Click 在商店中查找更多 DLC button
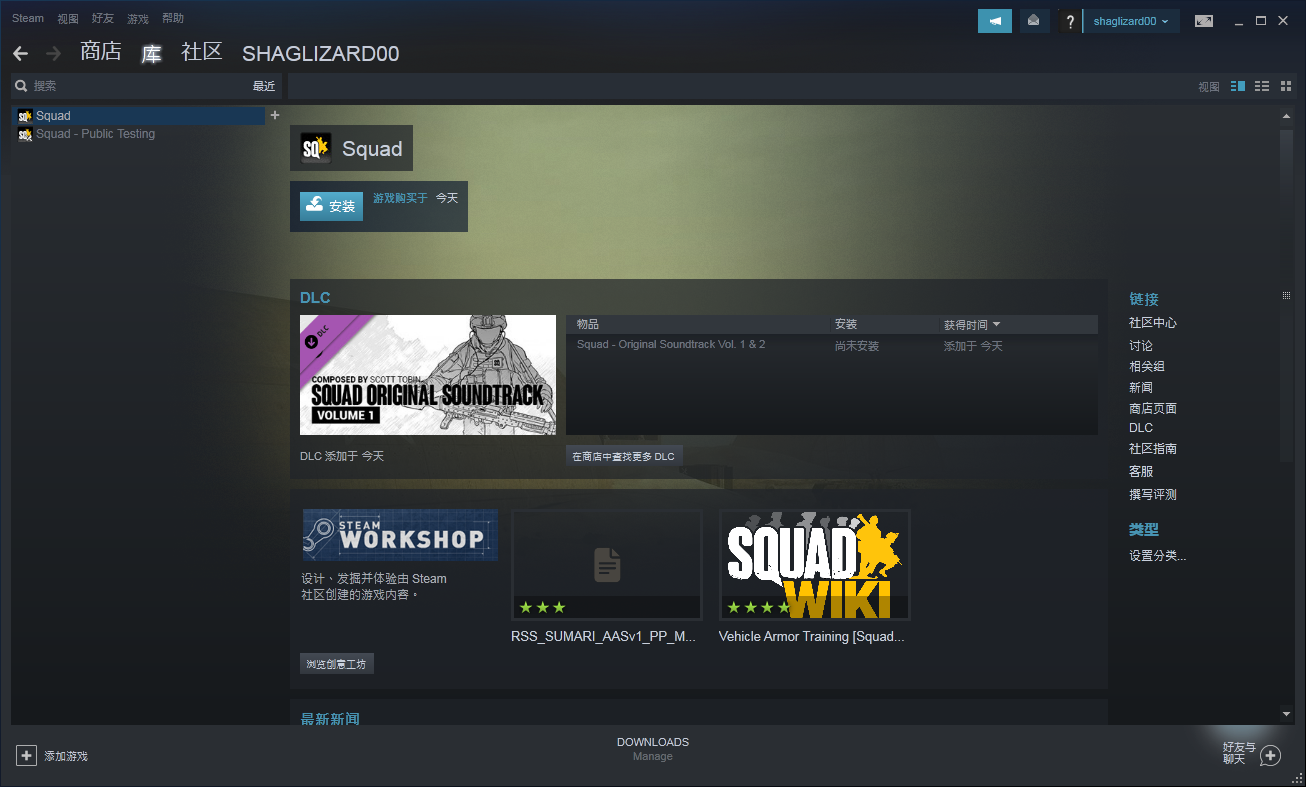This screenshot has width=1306, height=787. pos(624,456)
